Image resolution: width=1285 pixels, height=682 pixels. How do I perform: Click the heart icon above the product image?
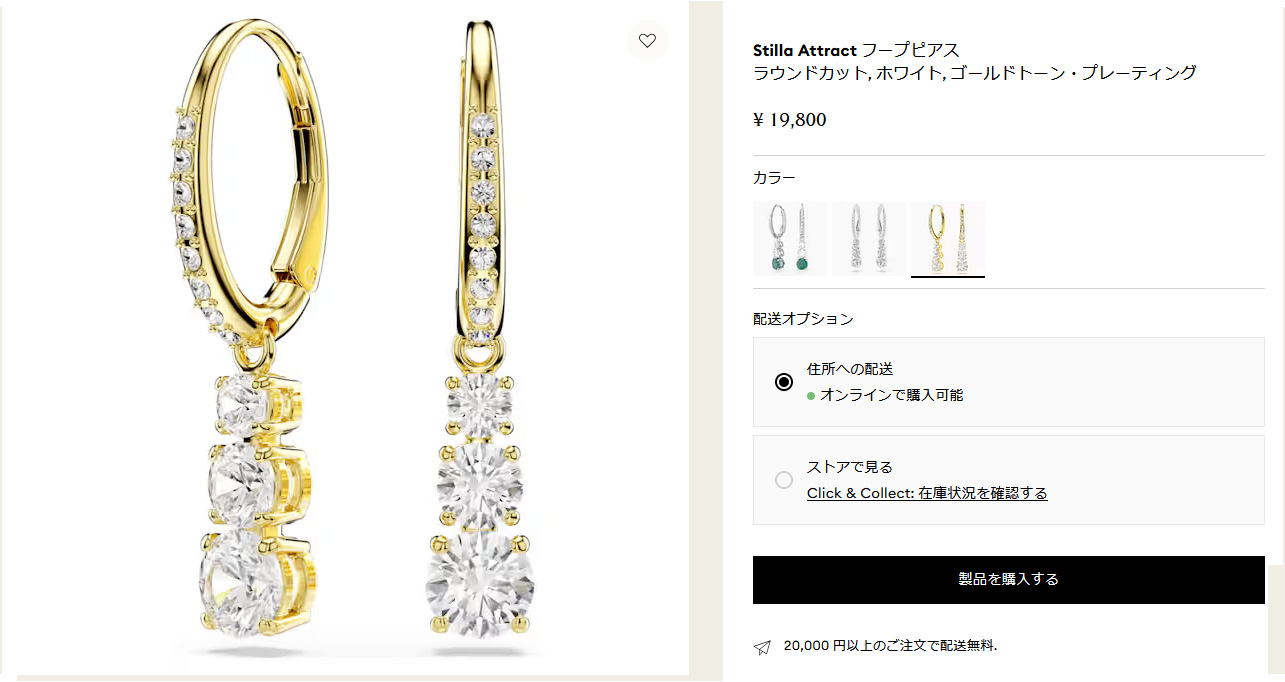point(648,41)
